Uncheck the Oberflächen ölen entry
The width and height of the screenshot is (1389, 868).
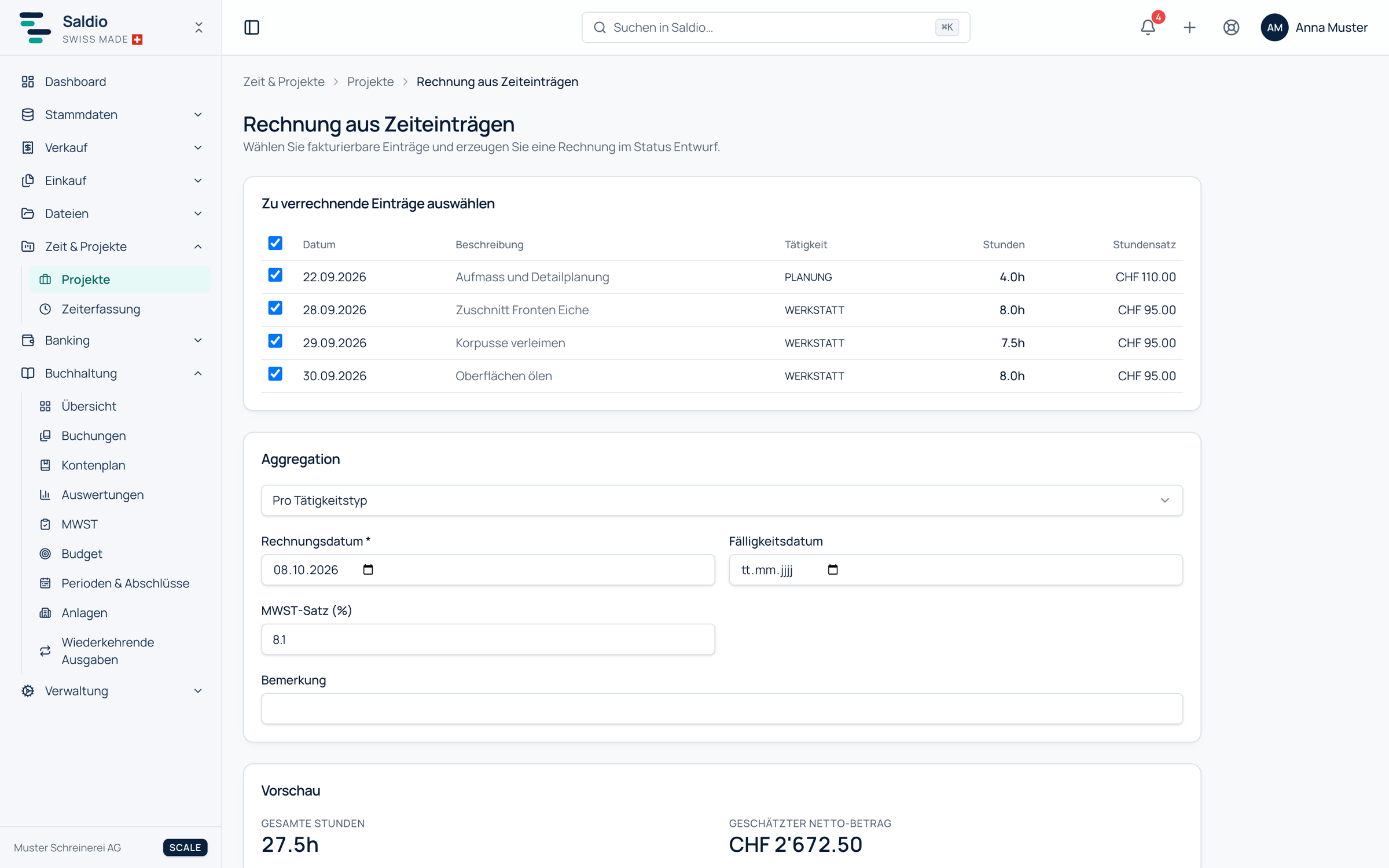coord(275,374)
